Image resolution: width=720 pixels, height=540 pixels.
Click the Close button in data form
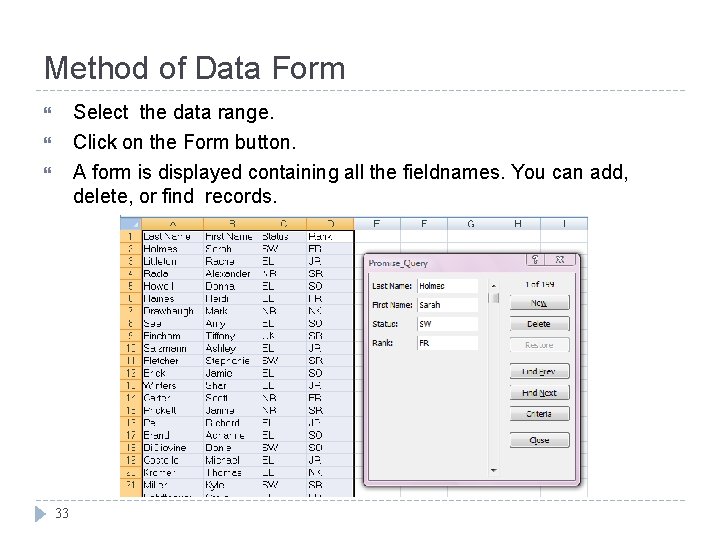[540, 440]
